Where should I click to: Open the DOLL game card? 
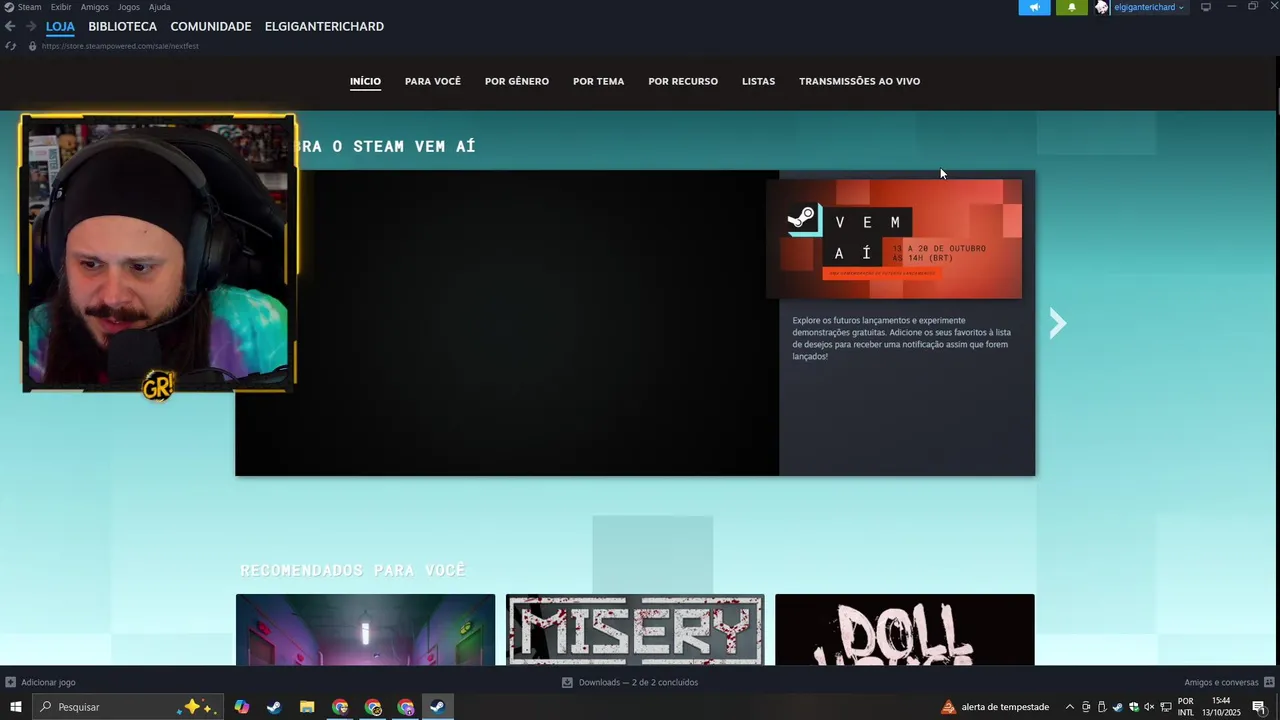coord(905,629)
